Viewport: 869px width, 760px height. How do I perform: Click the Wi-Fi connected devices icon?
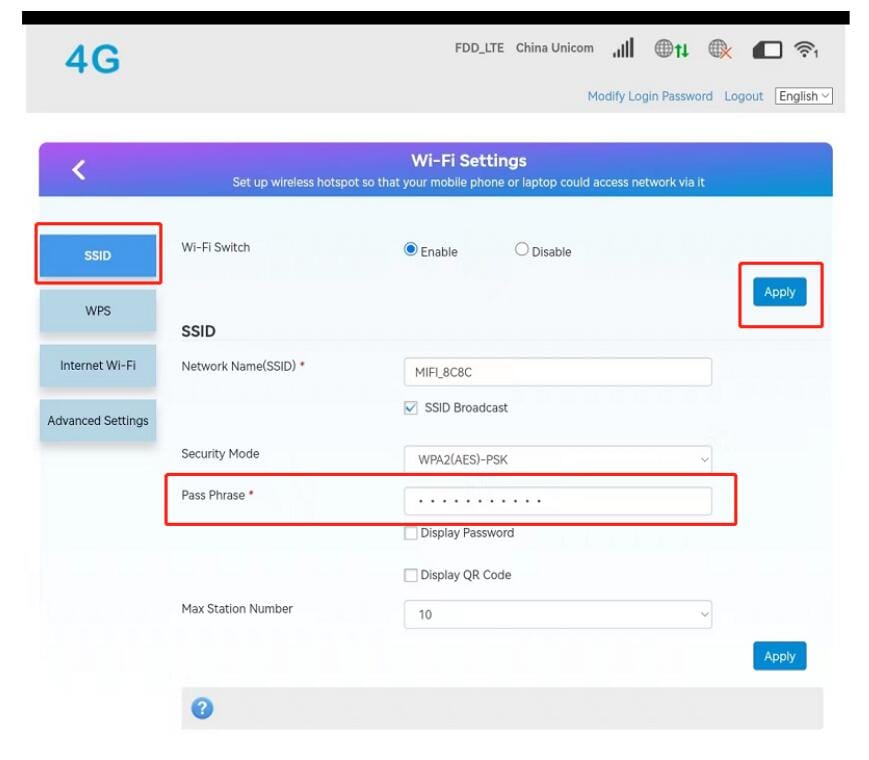[x=805, y=49]
